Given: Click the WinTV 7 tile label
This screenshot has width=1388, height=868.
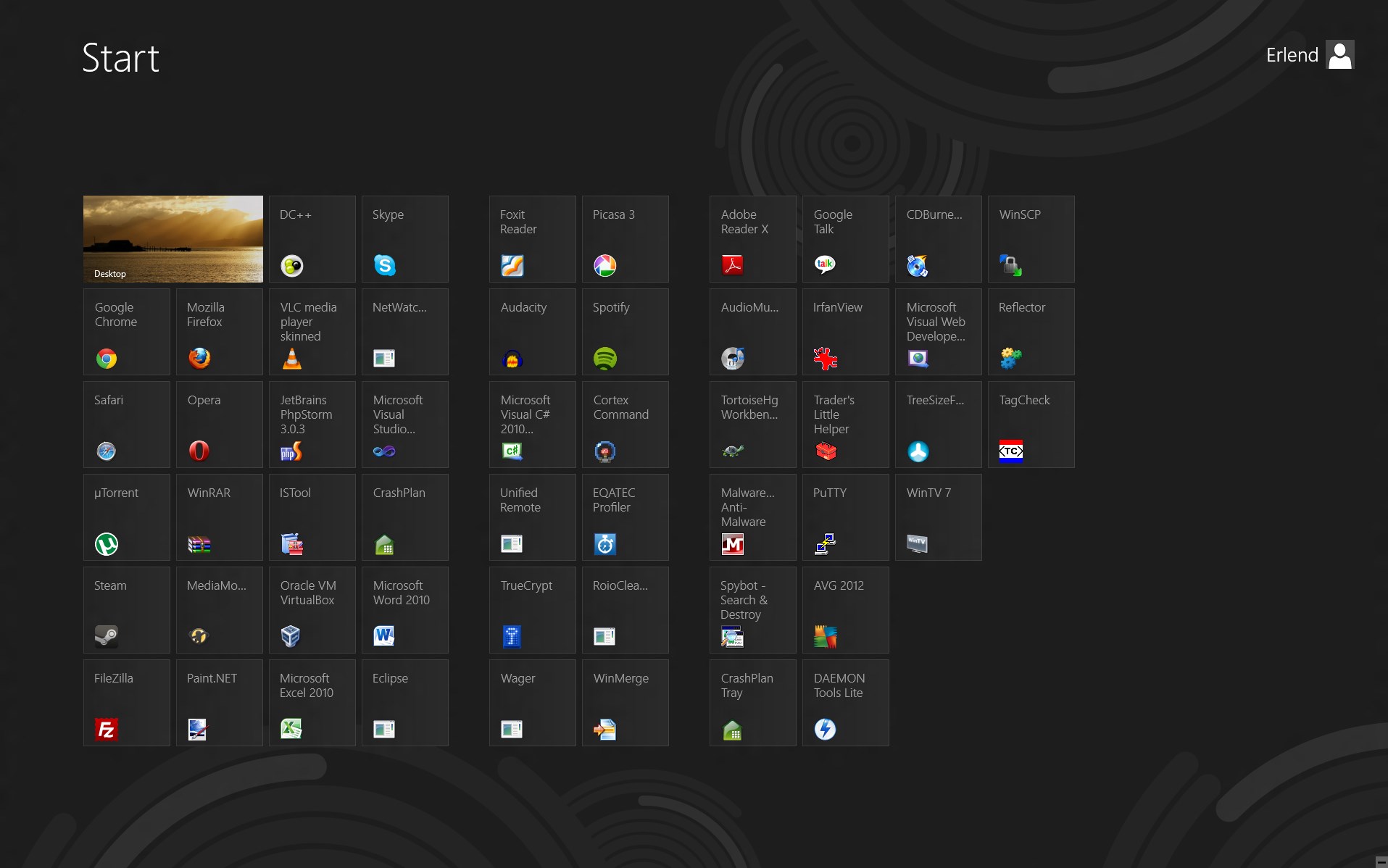Looking at the screenshot, I should 928,493.
